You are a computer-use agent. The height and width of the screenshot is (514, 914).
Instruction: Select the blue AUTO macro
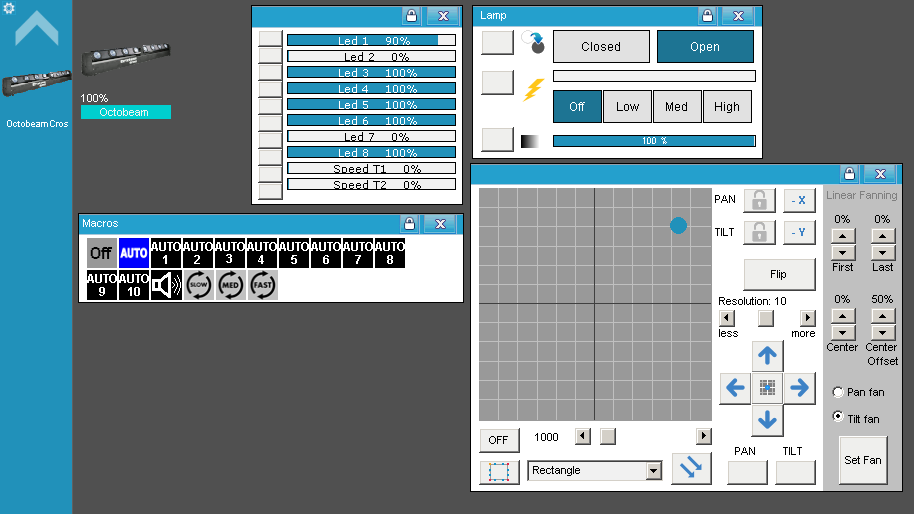133,253
